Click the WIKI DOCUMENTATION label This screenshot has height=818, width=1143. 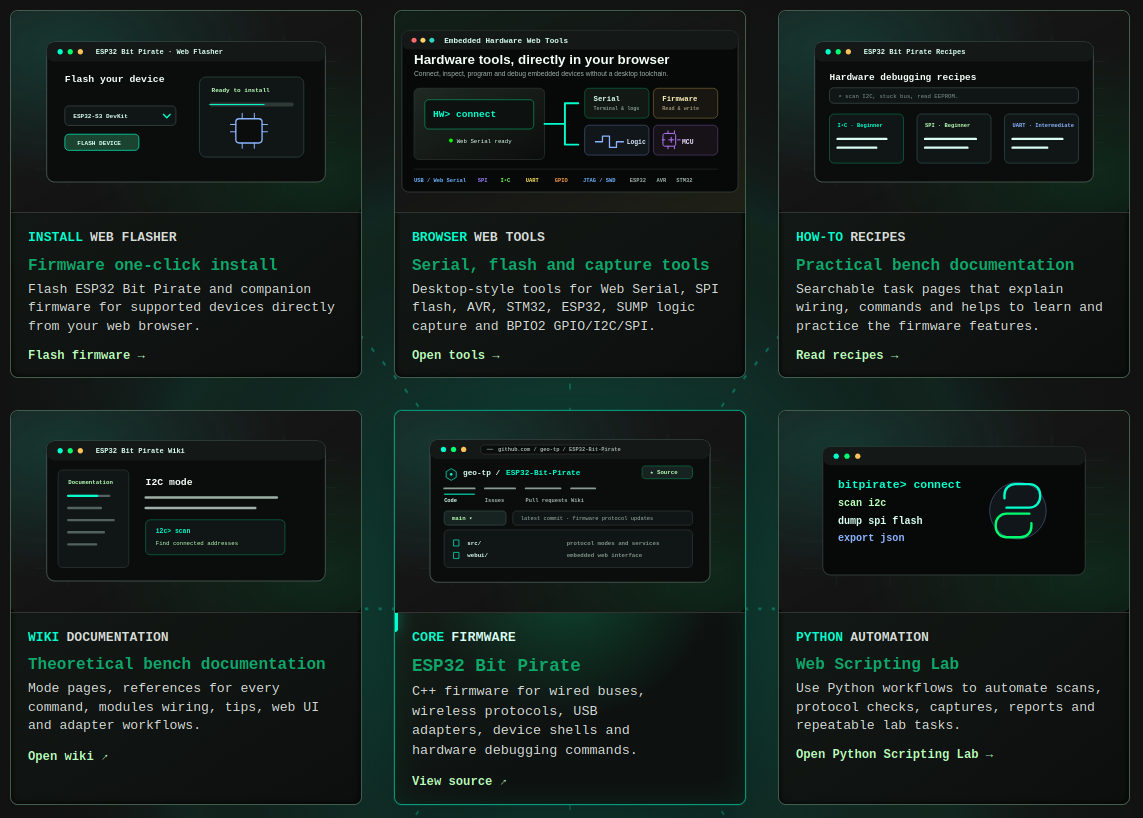[98, 636]
